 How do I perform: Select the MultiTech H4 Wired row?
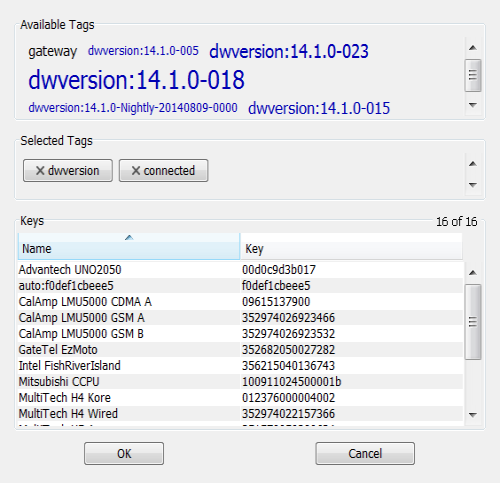(x=240, y=414)
